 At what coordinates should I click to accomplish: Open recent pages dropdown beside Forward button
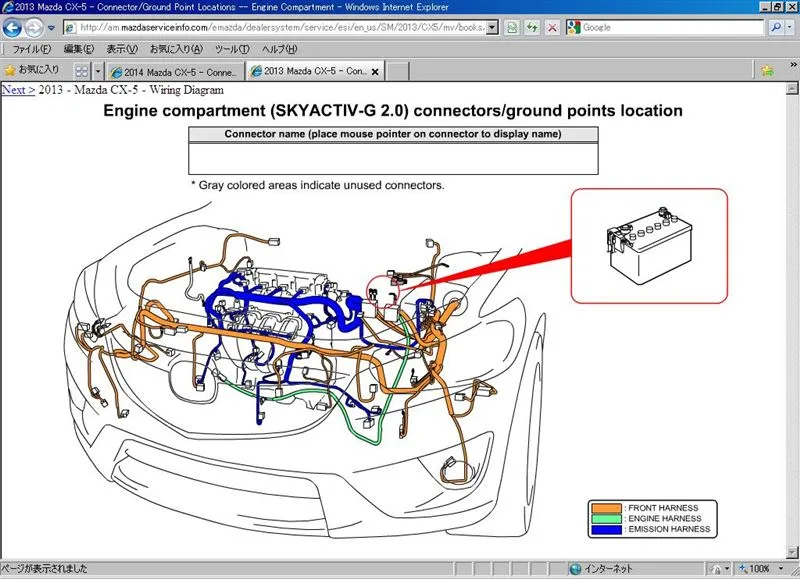[51, 28]
